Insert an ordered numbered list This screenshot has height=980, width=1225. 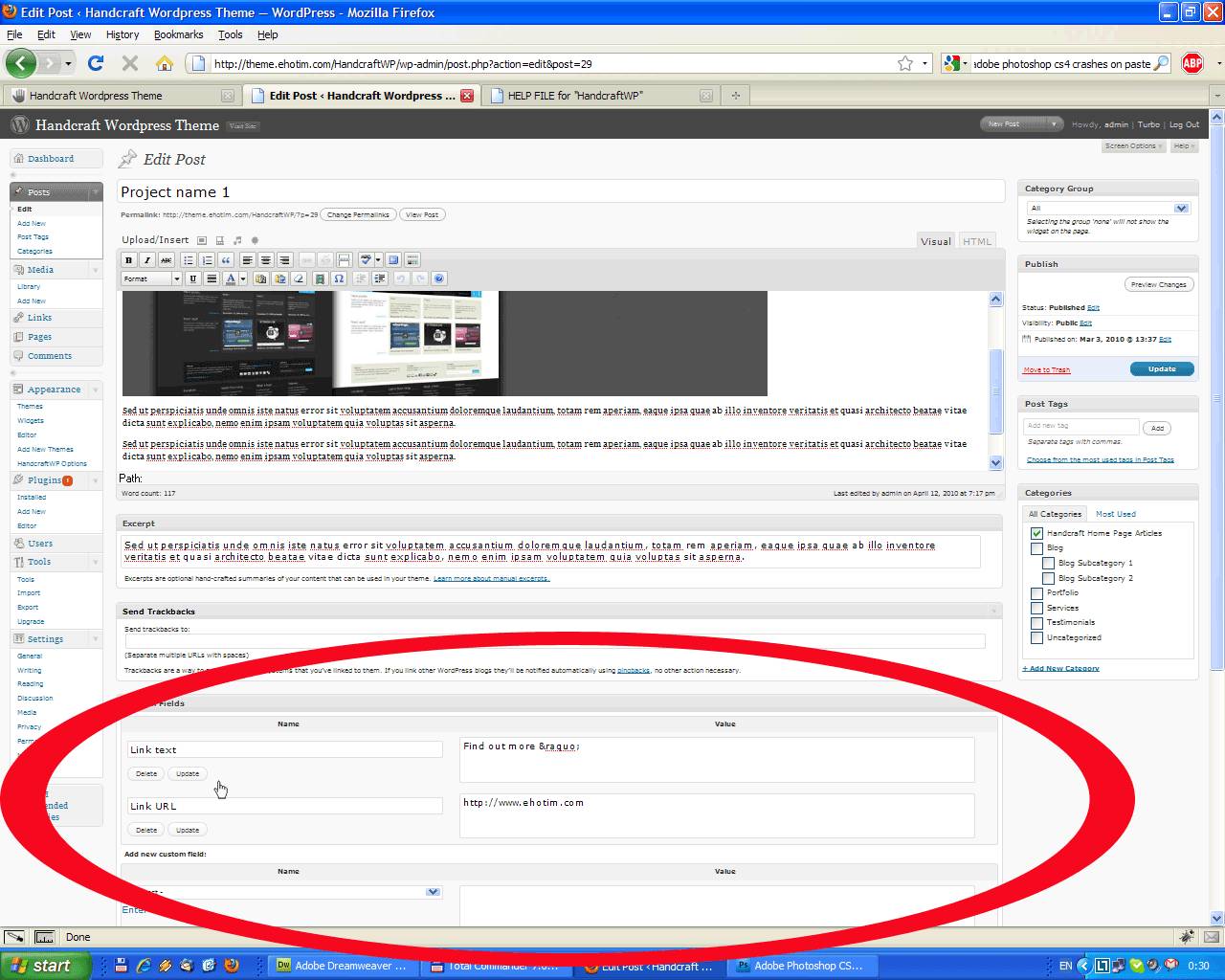(208, 260)
